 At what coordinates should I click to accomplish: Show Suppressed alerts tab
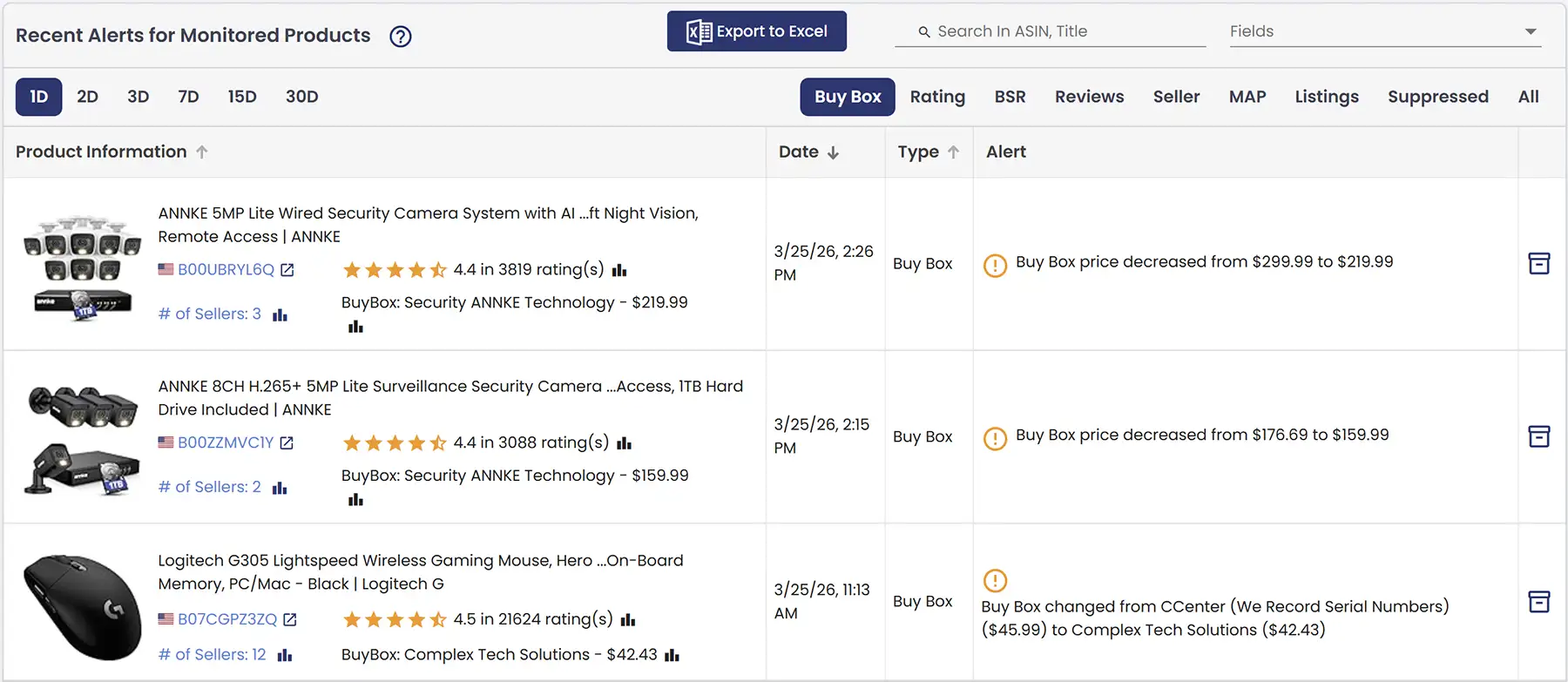coord(1437,97)
